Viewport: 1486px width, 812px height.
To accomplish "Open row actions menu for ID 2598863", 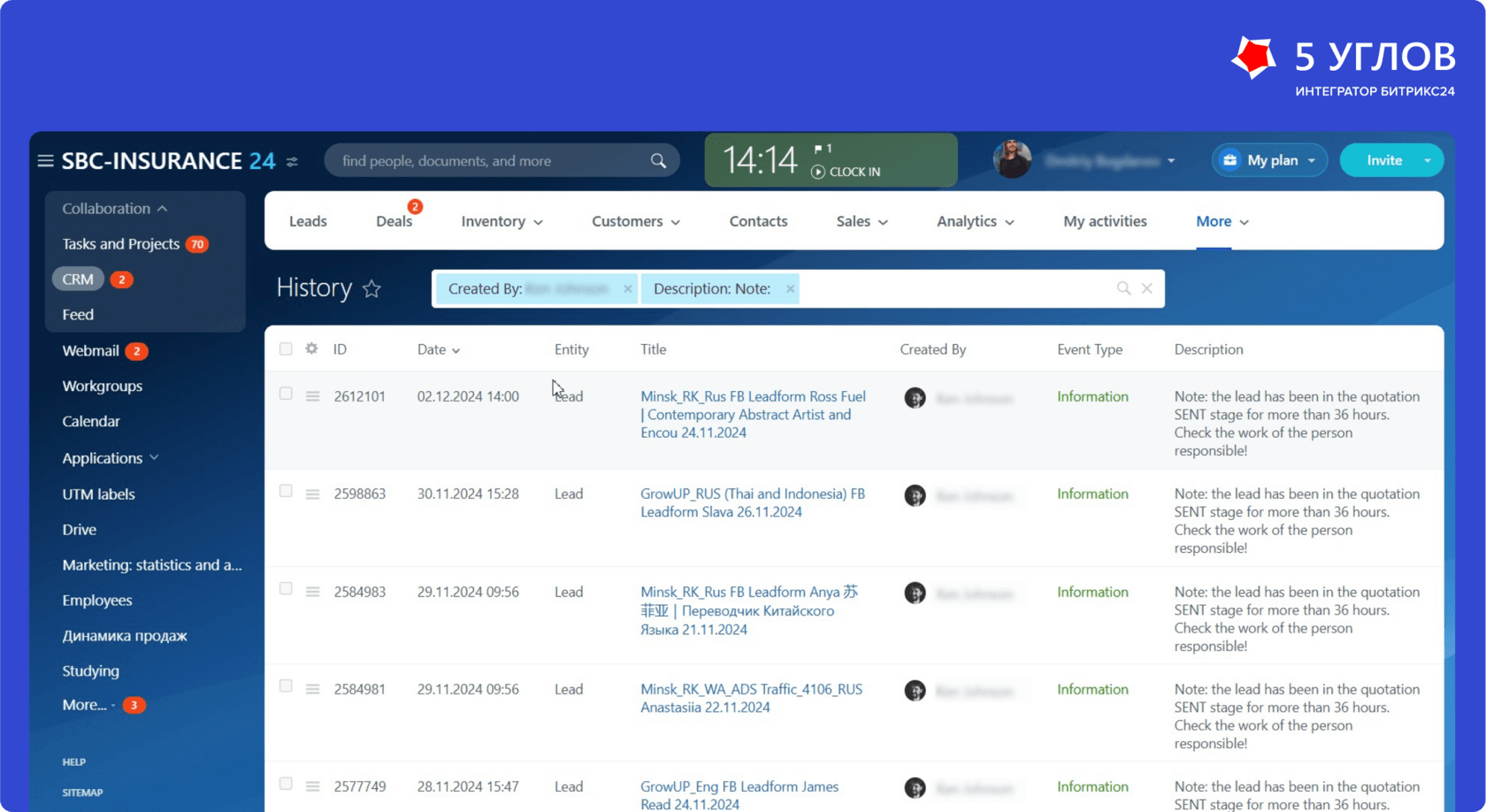I will tap(312, 494).
